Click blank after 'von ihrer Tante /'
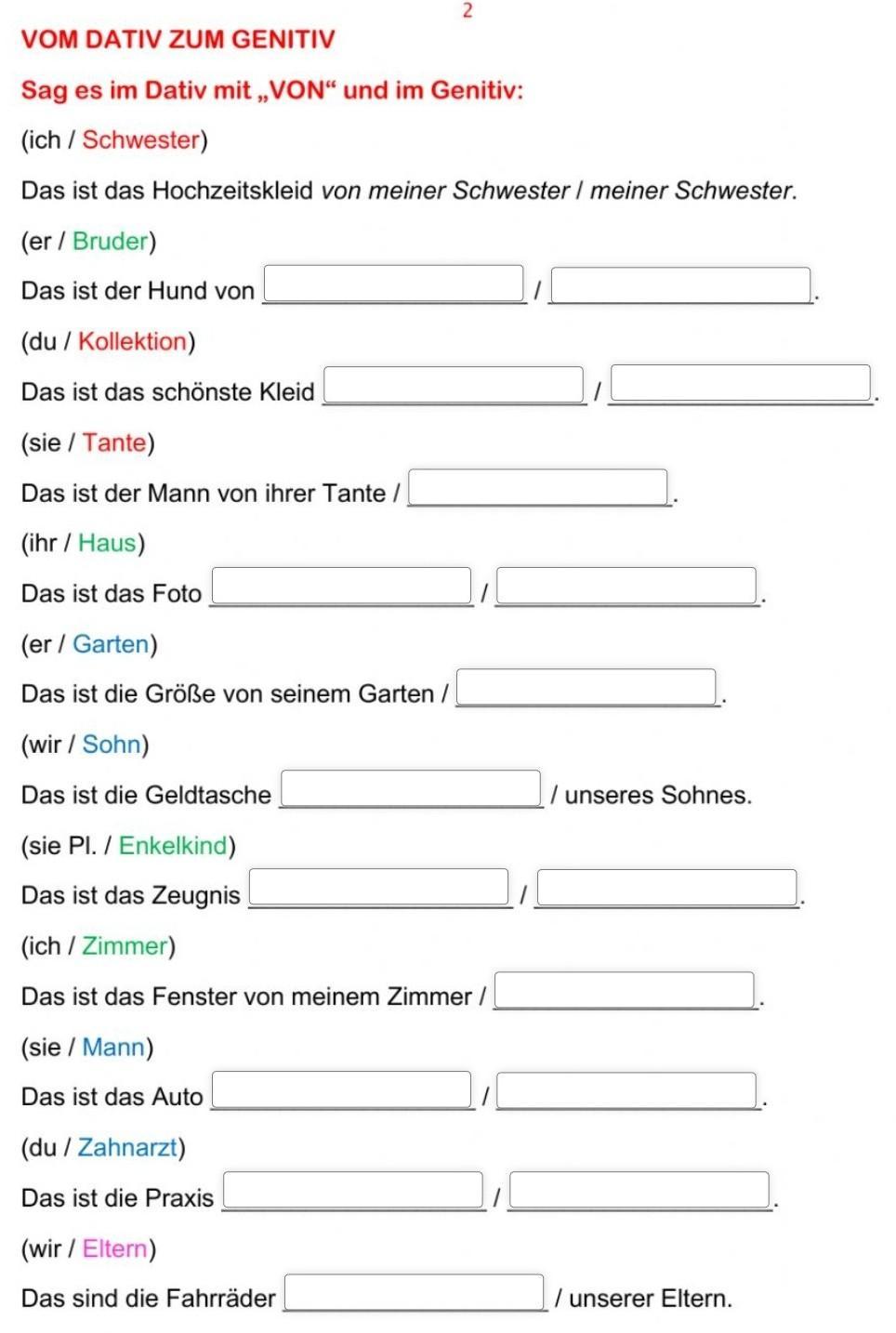Image resolution: width=896 pixels, height=1333 pixels. click(538, 487)
